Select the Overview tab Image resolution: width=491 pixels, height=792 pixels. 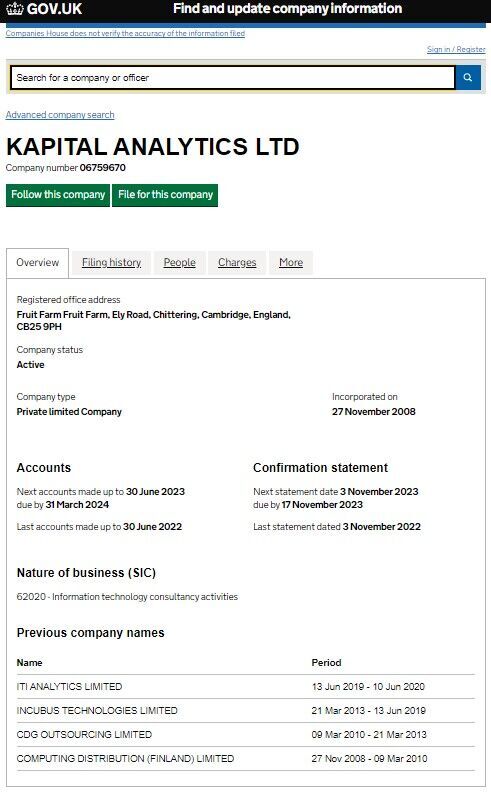click(37, 263)
